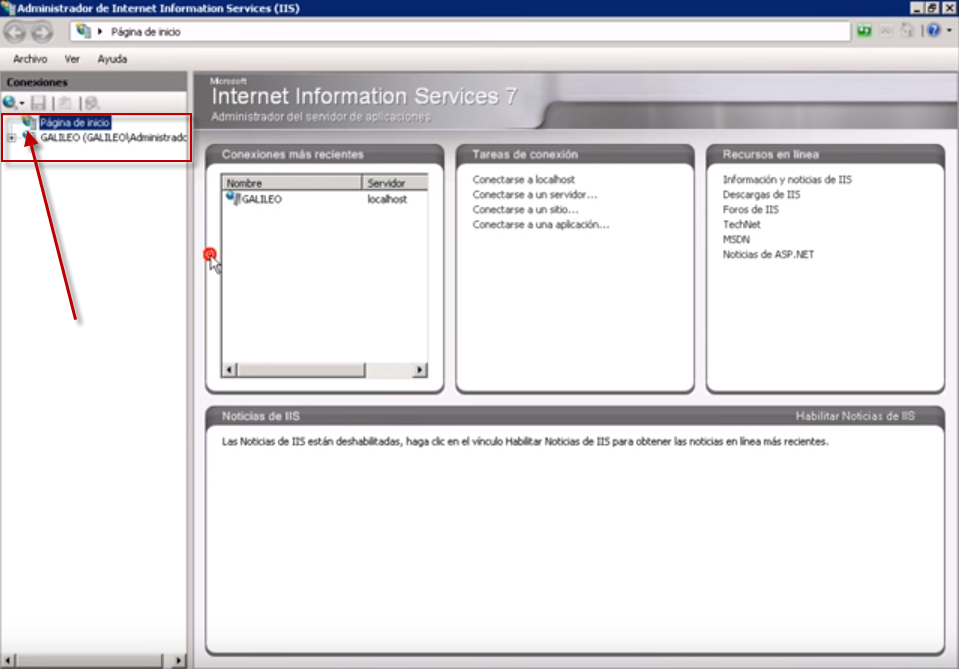Image resolution: width=959 pixels, height=669 pixels.
Task: Click Página de inicio in address bar
Action: [x=146, y=32]
